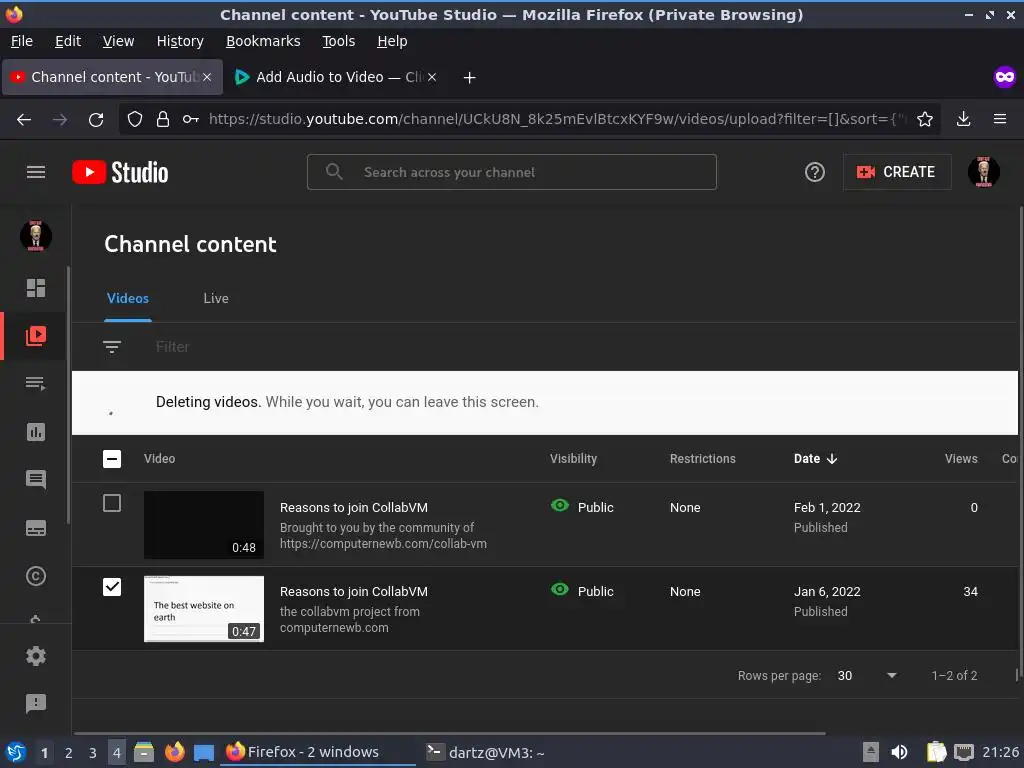
Task: Go back with the browser back arrow
Action: (24, 120)
